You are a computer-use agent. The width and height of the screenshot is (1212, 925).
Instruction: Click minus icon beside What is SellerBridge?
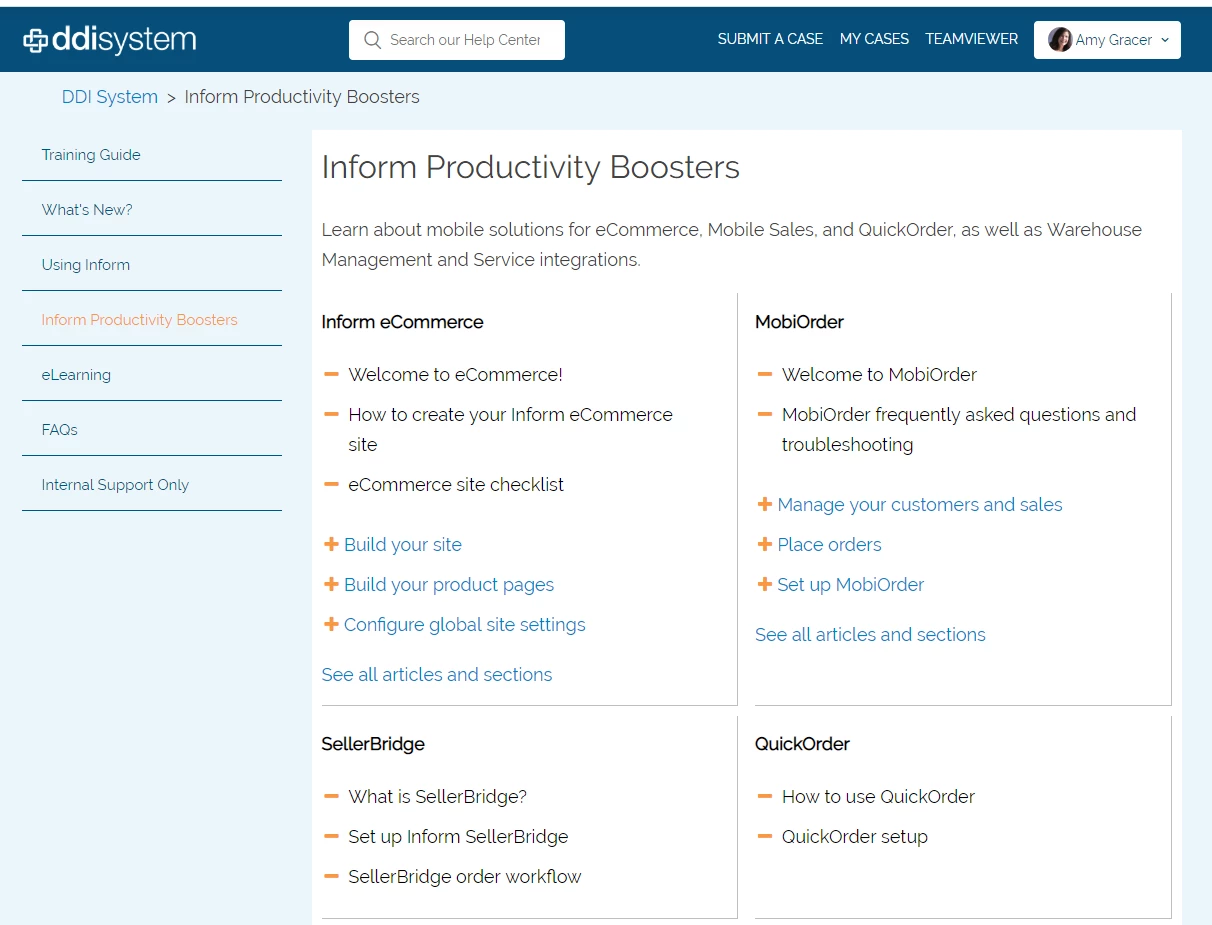point(331,796)
